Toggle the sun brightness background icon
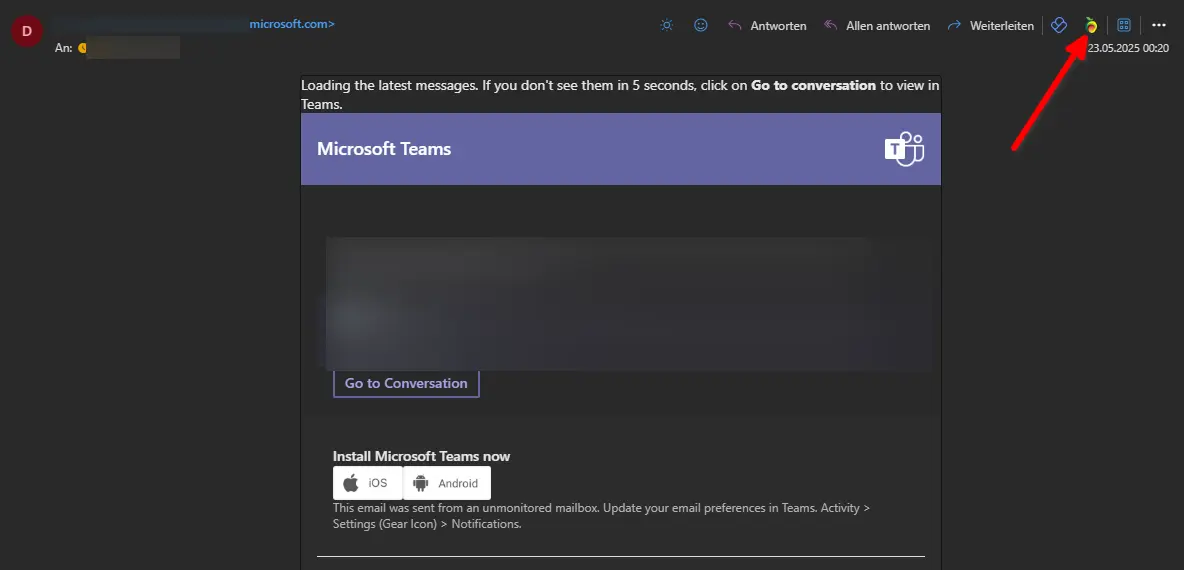 [666, 25]
